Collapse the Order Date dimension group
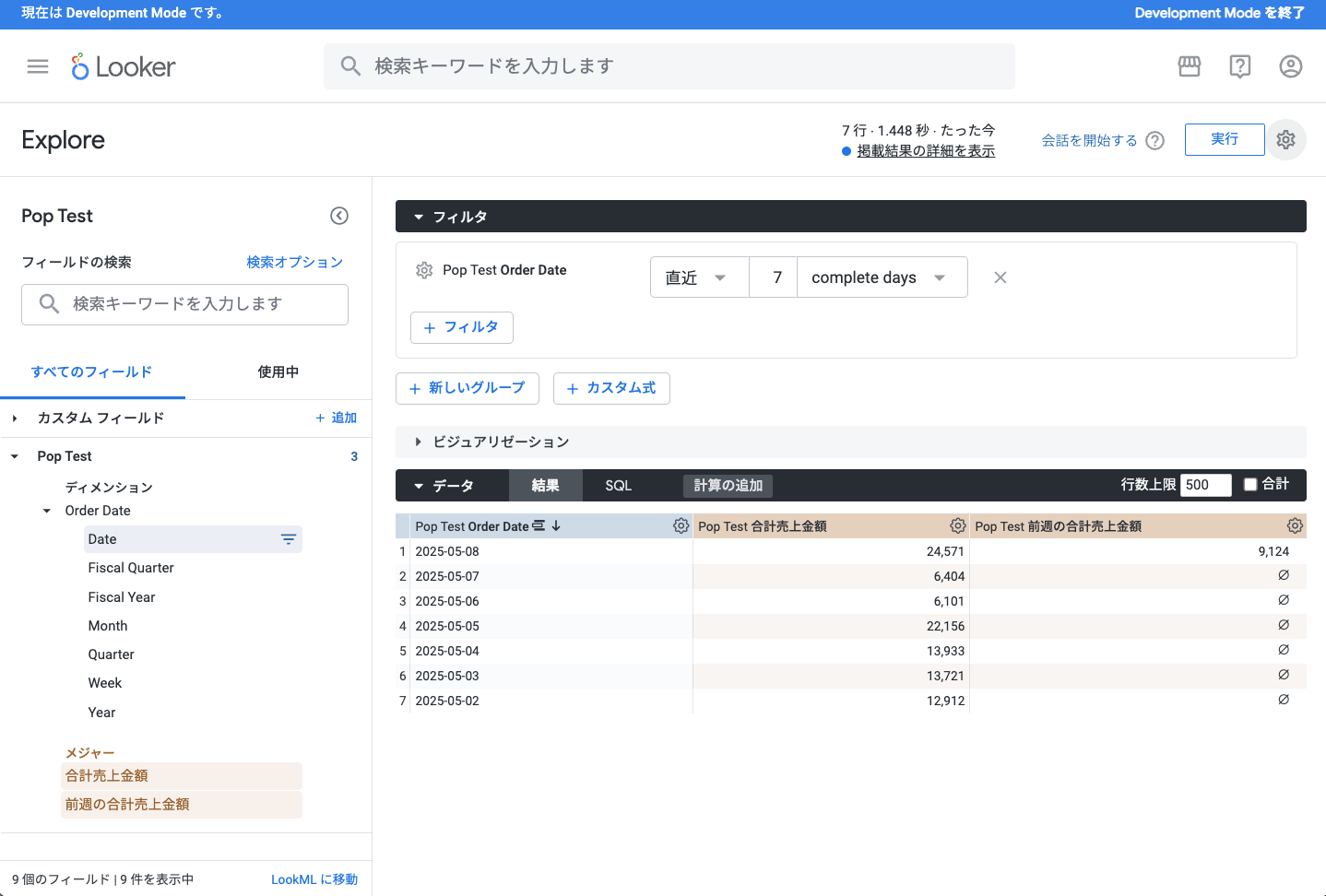1326x896 pixels. click(47, 511)
